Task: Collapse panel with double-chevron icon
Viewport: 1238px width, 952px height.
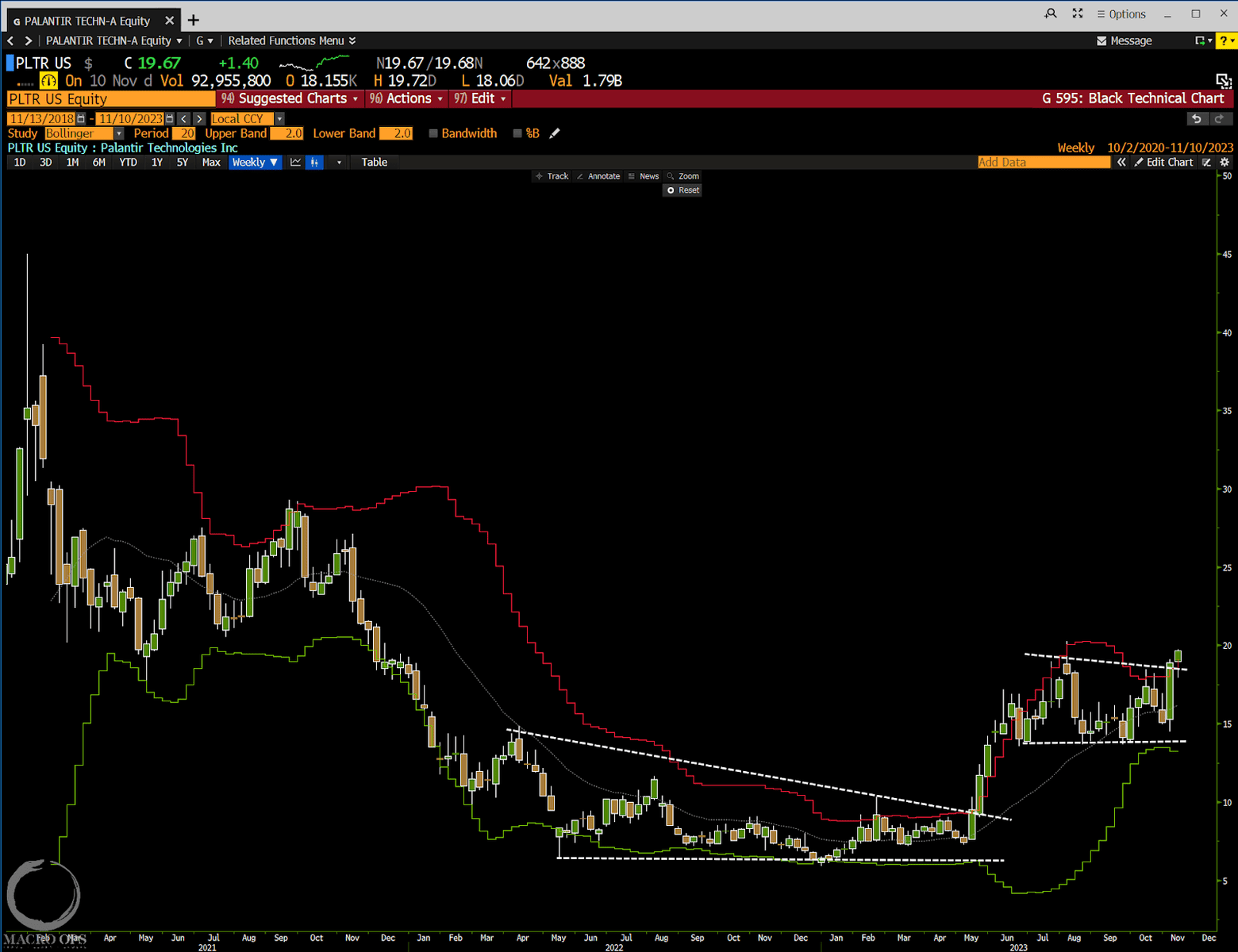Action: 1121,162
